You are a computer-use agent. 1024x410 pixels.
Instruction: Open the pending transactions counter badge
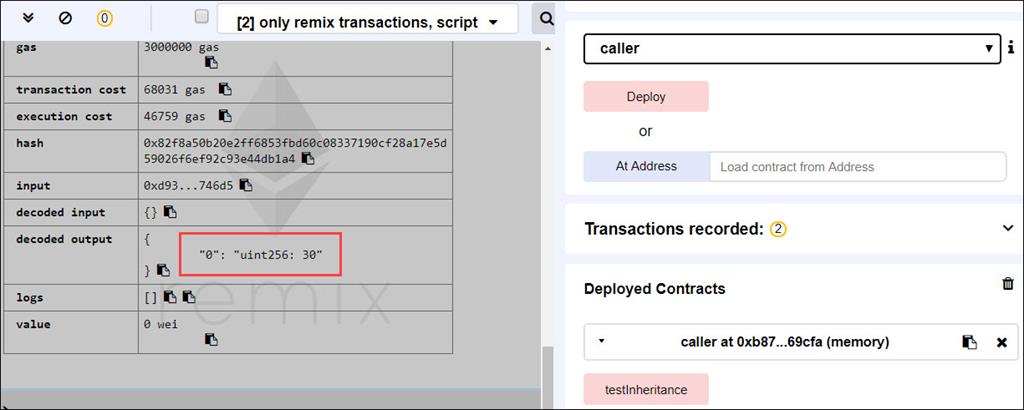[x=104, y=19]
